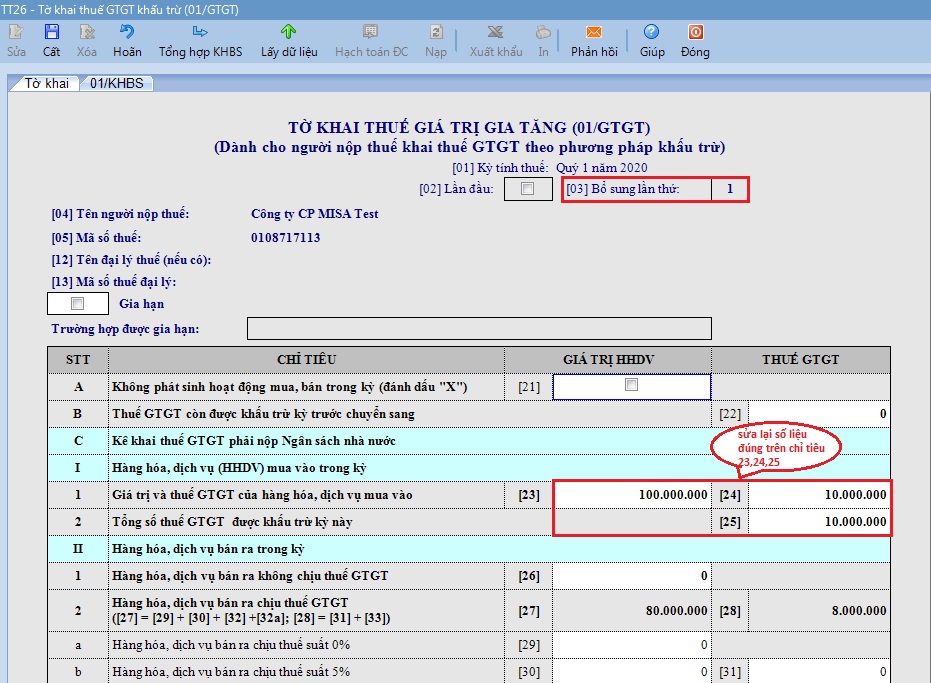
Task: Click Tổng hợp KHBS toolbar icon
Action: [x=200, y=32]
